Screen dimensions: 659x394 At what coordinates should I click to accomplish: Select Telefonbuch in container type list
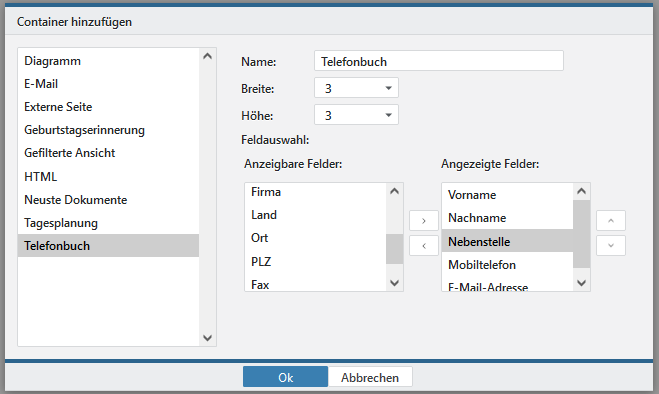click(108, 246)
